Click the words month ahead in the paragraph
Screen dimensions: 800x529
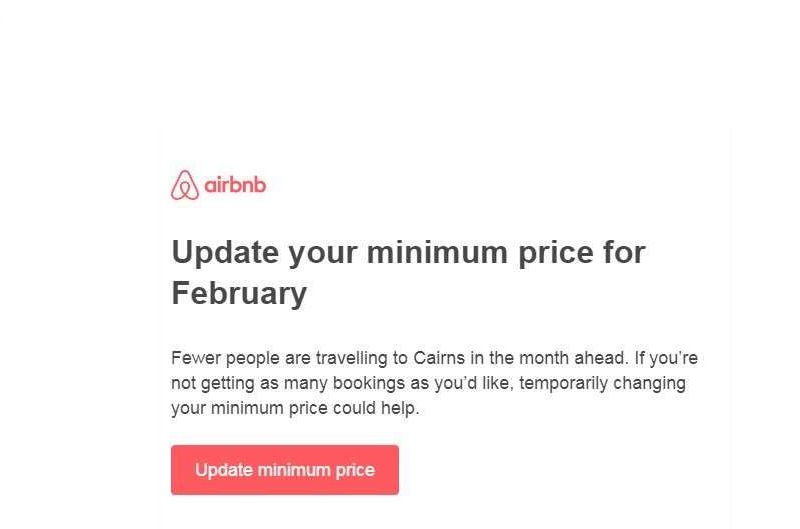point(572,358)
